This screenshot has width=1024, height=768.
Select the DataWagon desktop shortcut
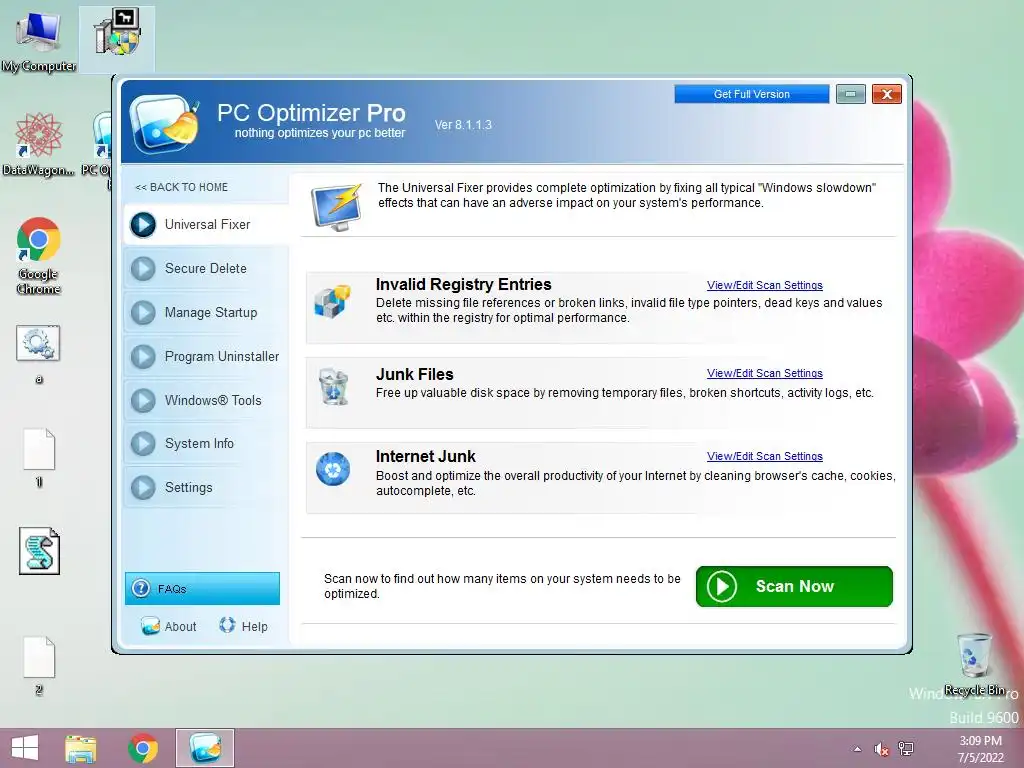[38, 144]
